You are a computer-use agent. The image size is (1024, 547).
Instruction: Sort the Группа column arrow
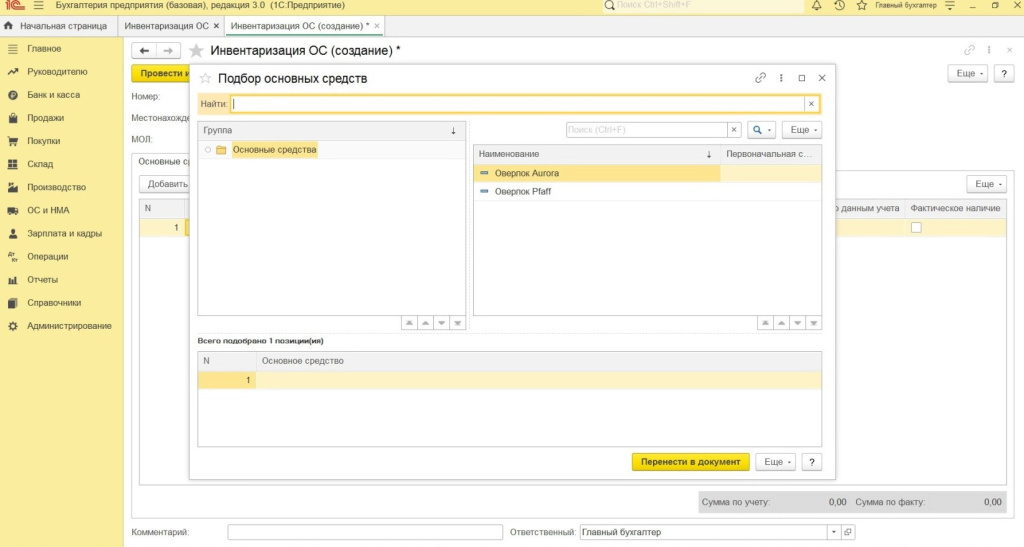[x=453, y=131]
